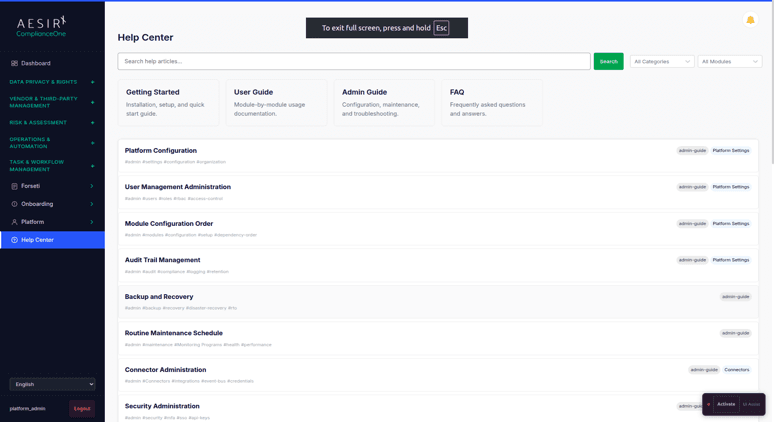Click the green Search button
The image size is (774, 422).
click(x=608, y=61)
